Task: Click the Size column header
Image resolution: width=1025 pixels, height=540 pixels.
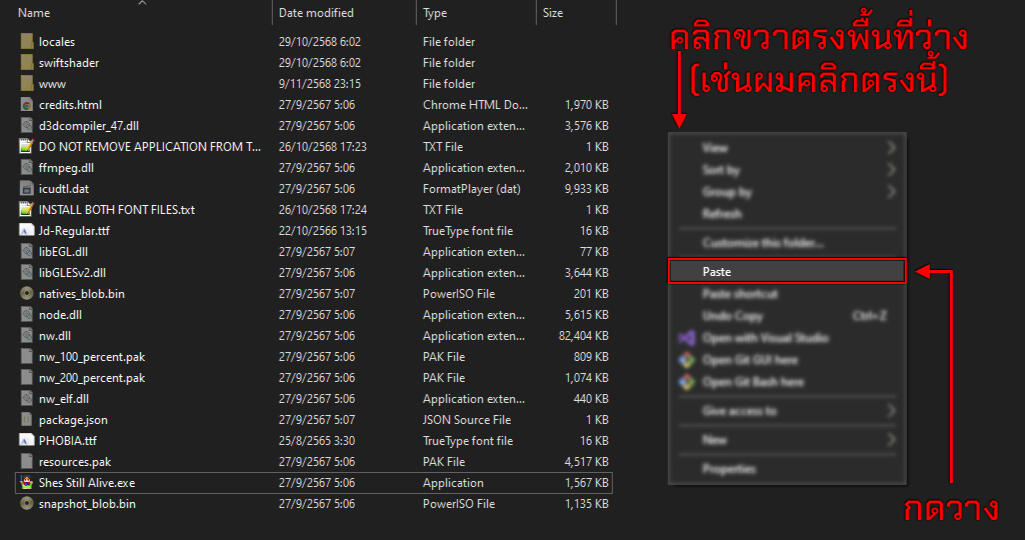Action: tap(553, 13)
